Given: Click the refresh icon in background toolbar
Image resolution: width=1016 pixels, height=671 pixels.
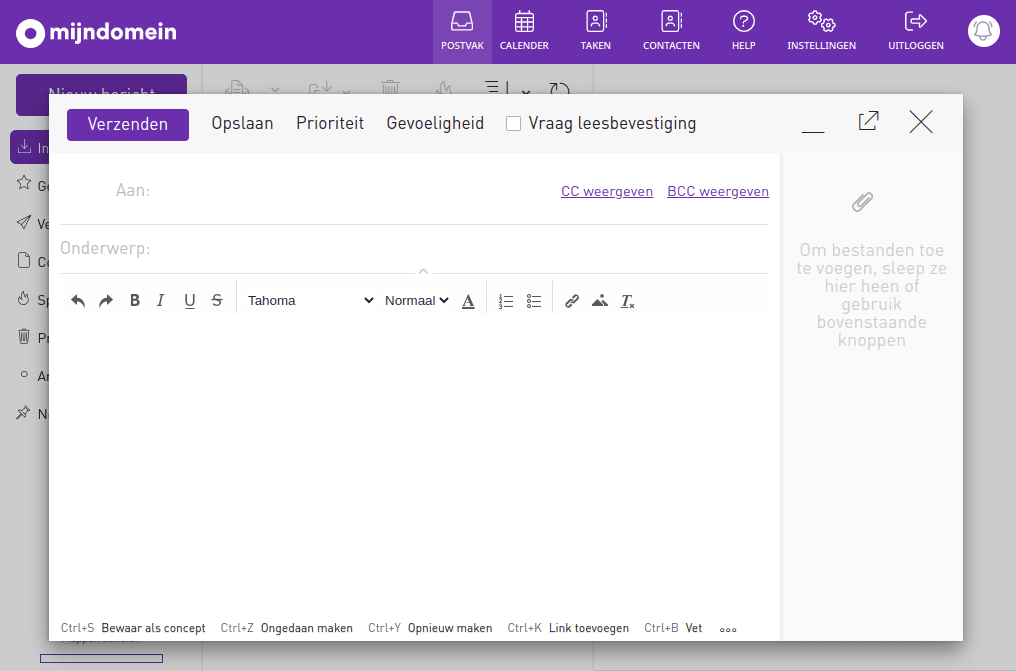Looking at the screenshot, I should point(559,88).
